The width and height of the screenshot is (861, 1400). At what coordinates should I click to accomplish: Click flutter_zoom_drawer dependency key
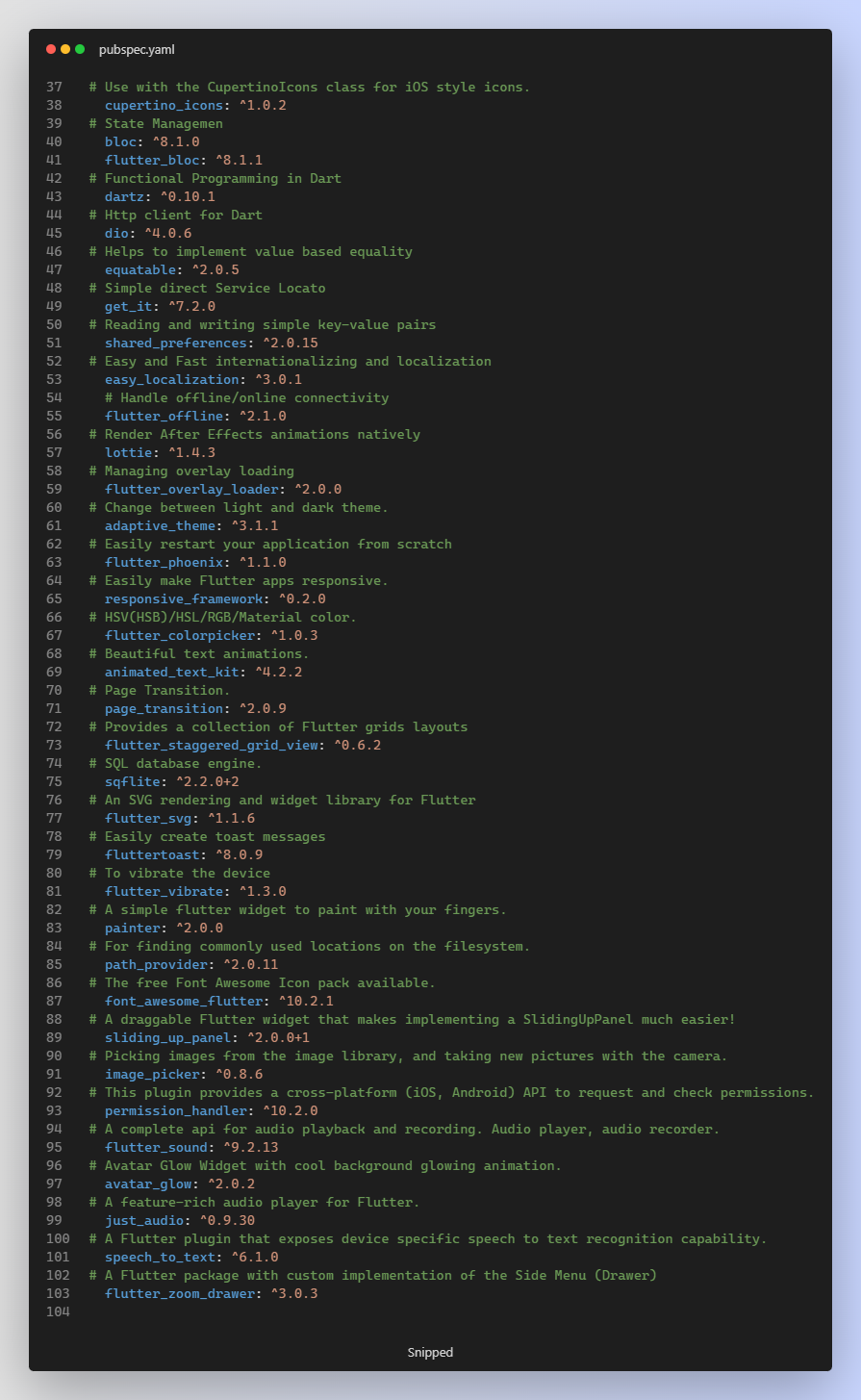(180, 1293)
